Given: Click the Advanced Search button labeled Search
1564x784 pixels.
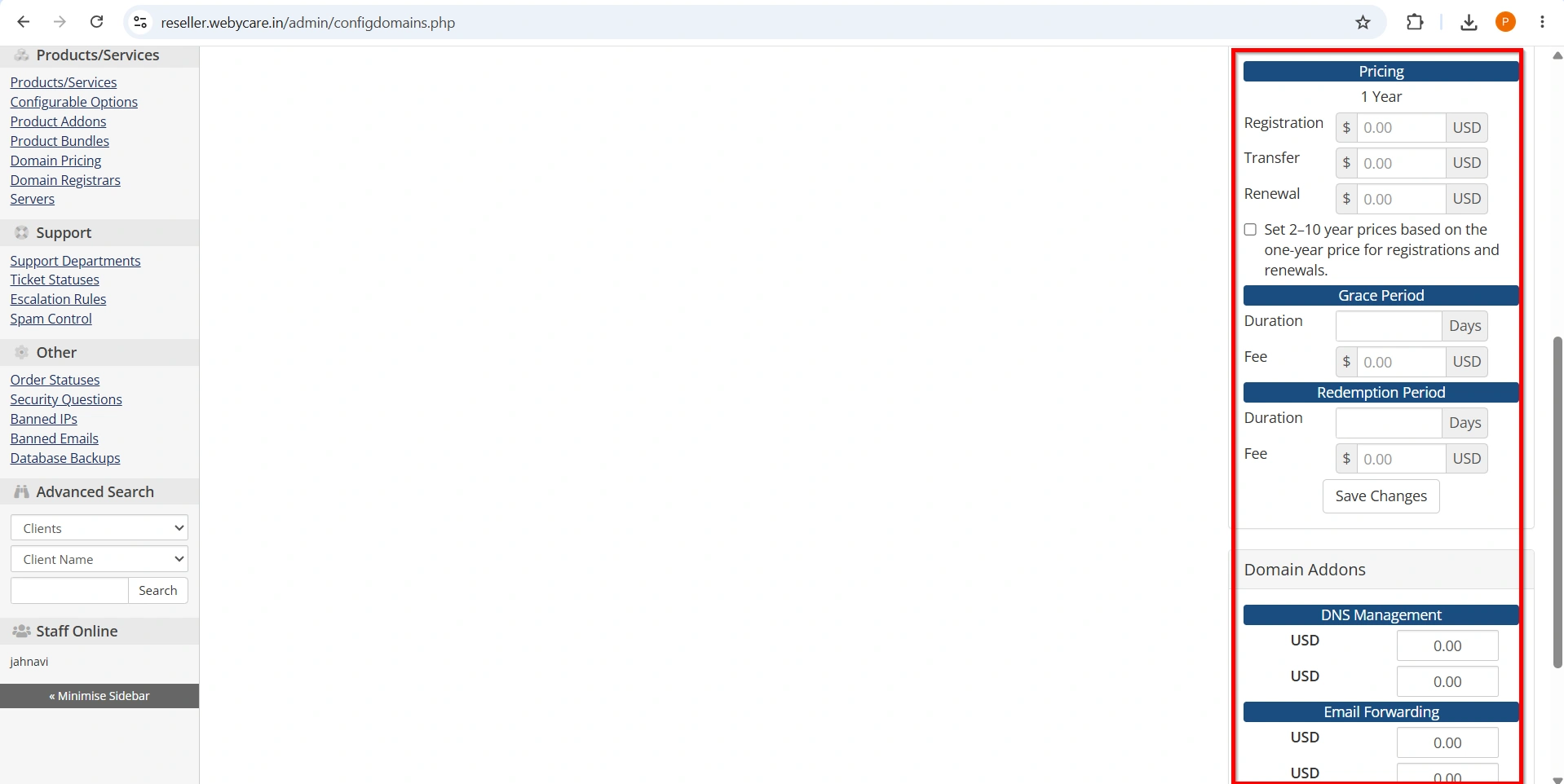Looking at the screenshot, I should click(x=158, y=591).
